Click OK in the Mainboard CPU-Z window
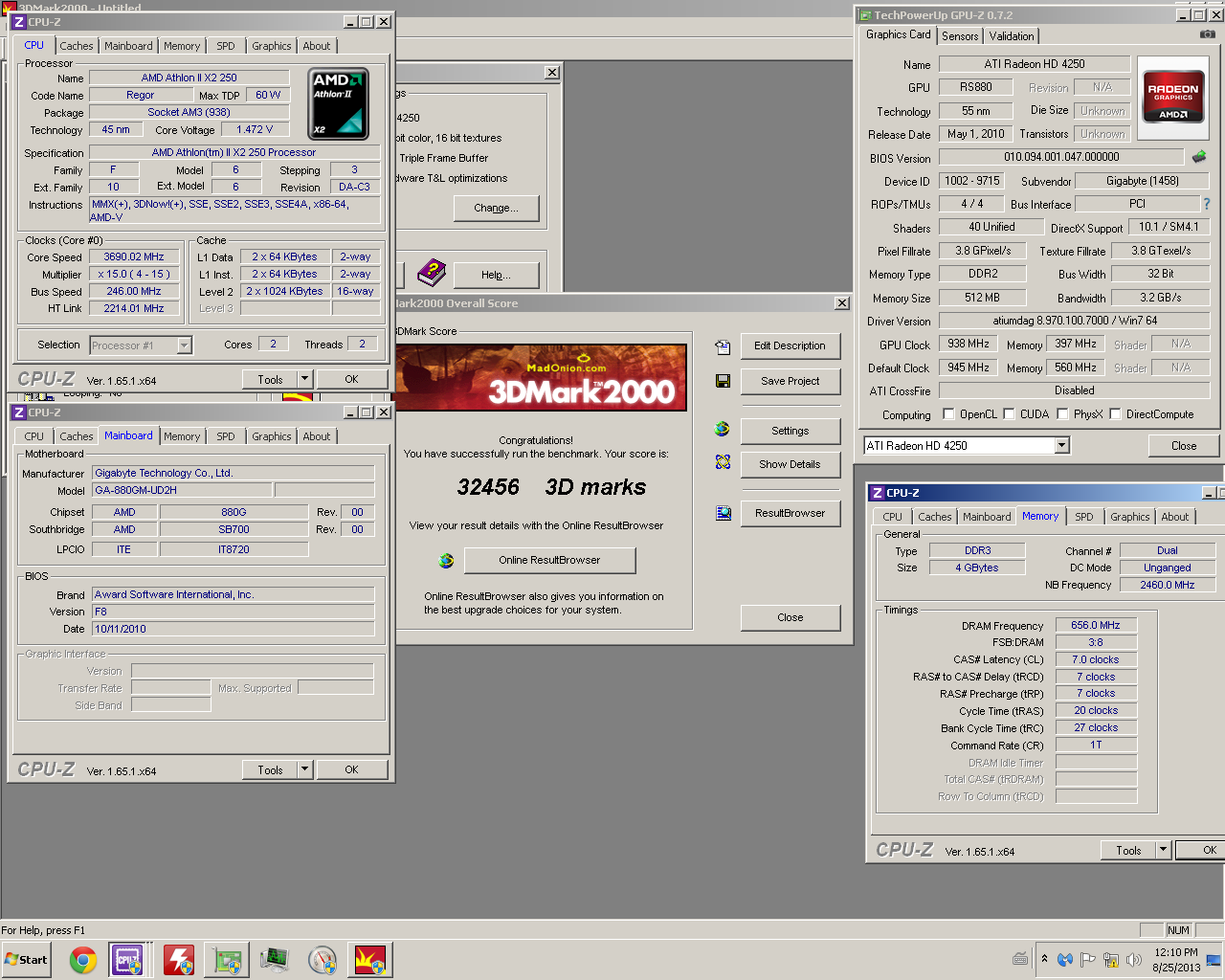Viewport: 1225px width, 980px height. pyautogui.click(x=351, y=769)
